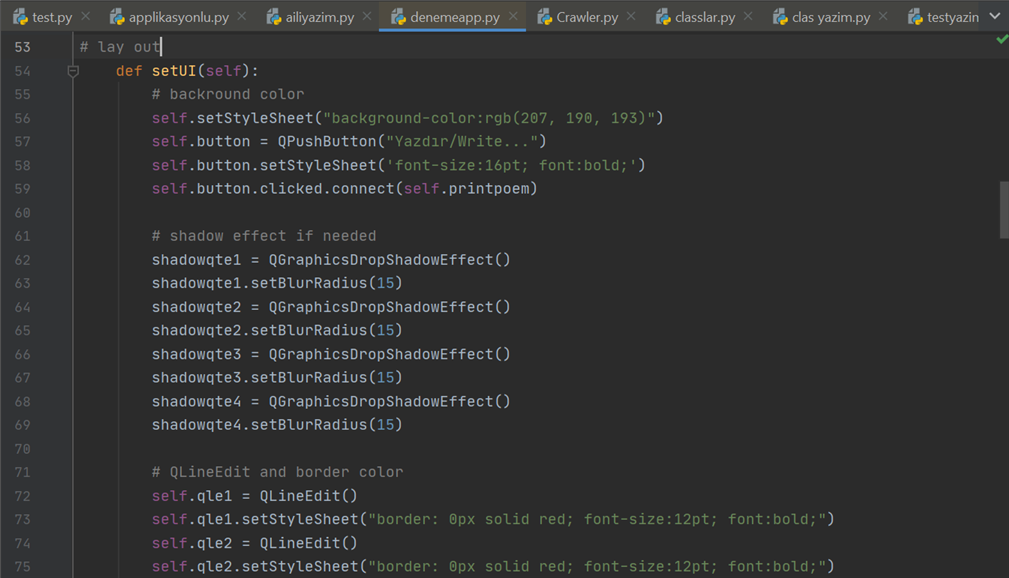Select the classlar.py tab
Viewport: 1009px width, 578px height.
[704, 17]
